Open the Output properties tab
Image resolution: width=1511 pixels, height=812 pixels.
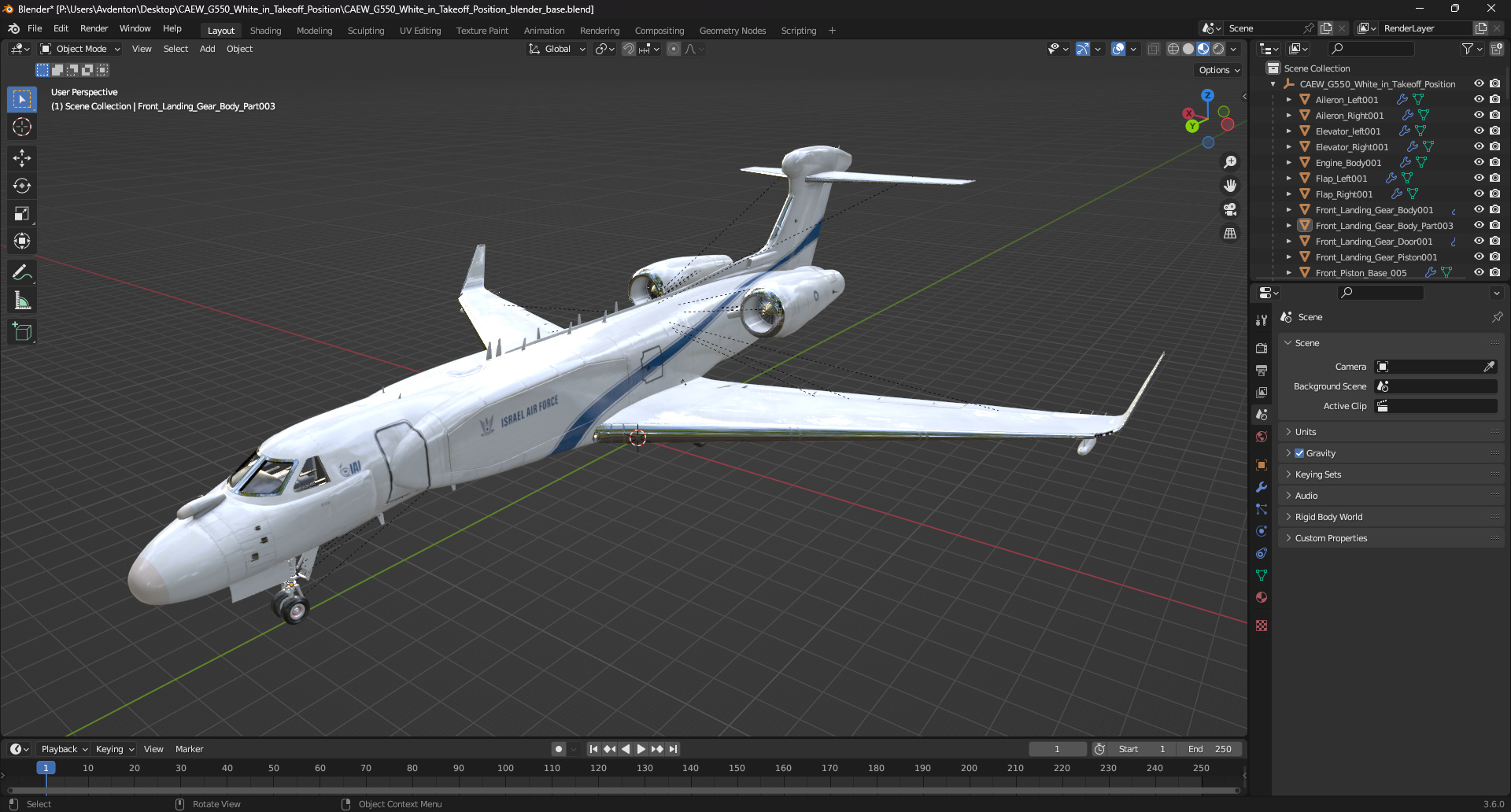coord(1262,370)
